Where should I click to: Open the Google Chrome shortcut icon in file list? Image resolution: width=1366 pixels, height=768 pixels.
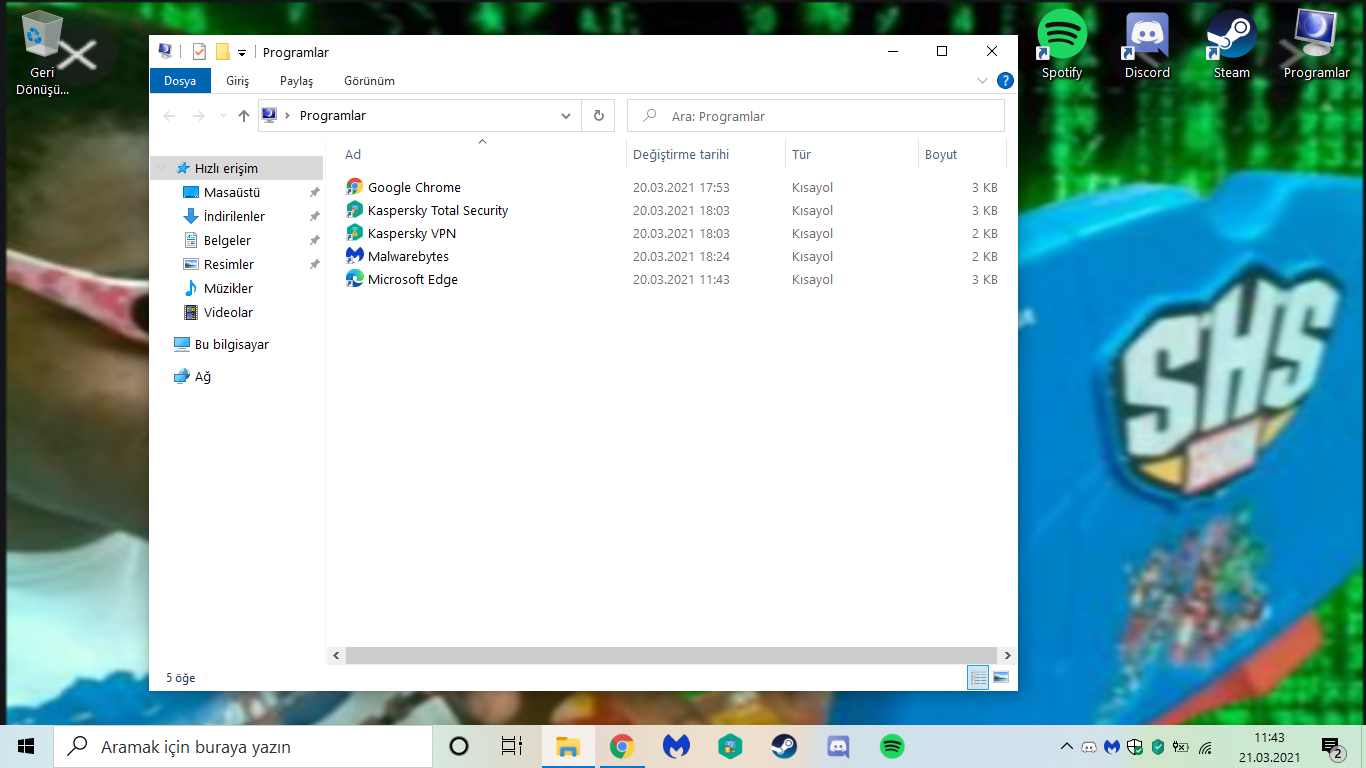pos(354,187)
